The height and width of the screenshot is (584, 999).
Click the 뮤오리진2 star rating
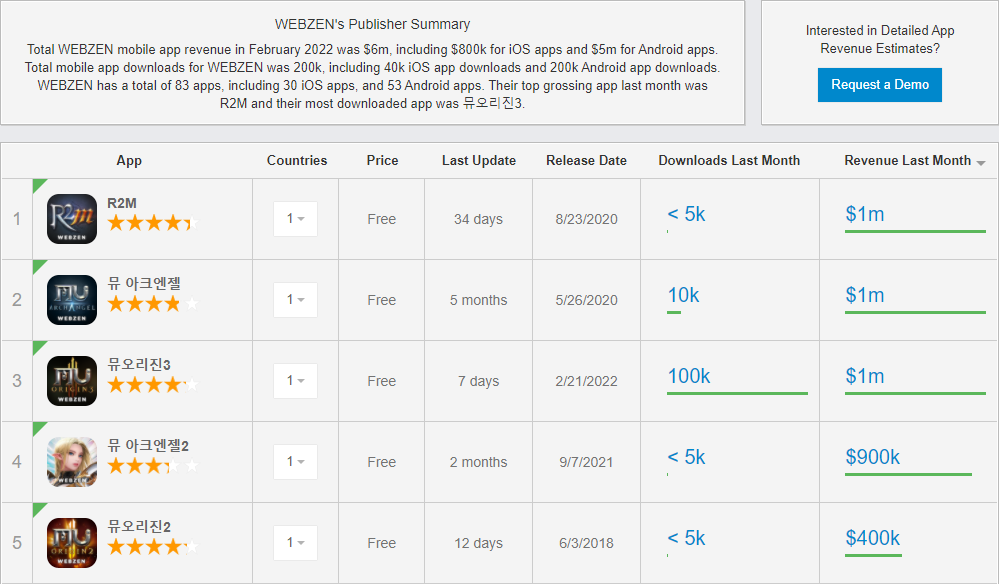click(153, 546)
